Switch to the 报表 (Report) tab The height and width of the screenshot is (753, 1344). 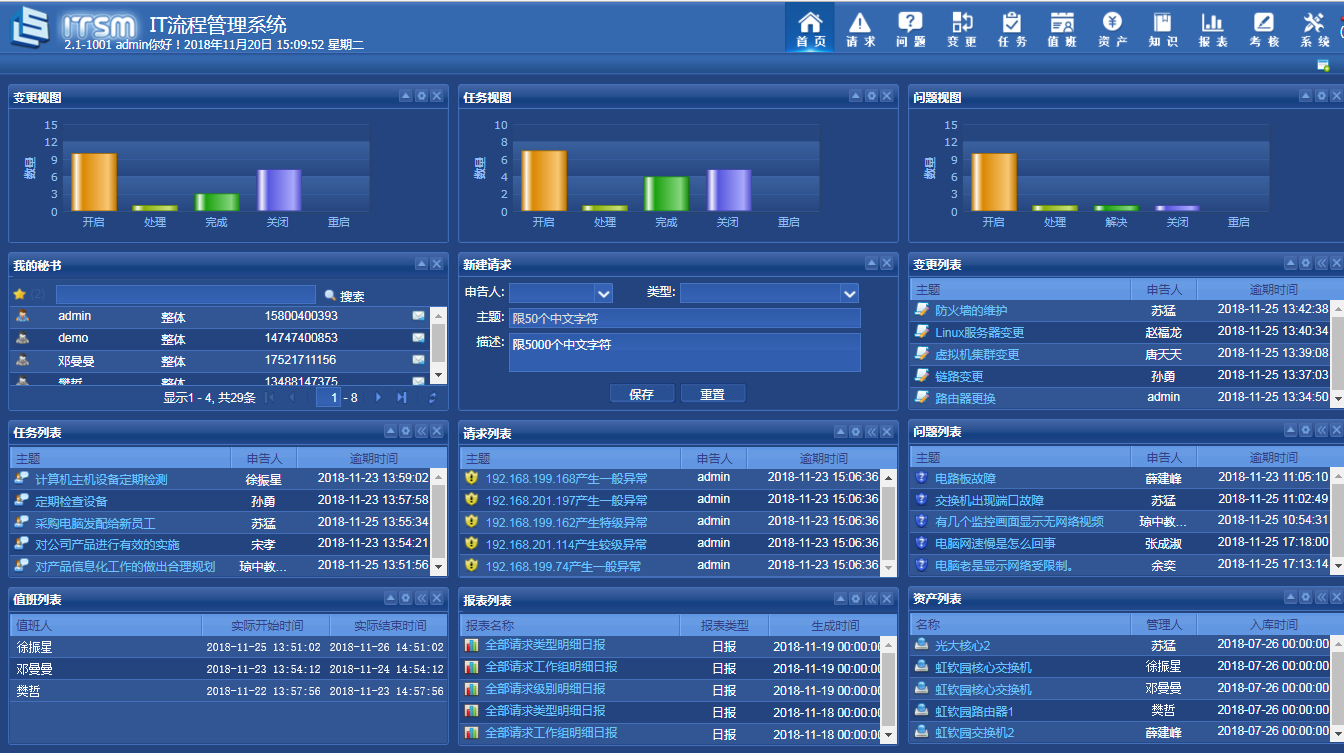1212,29
